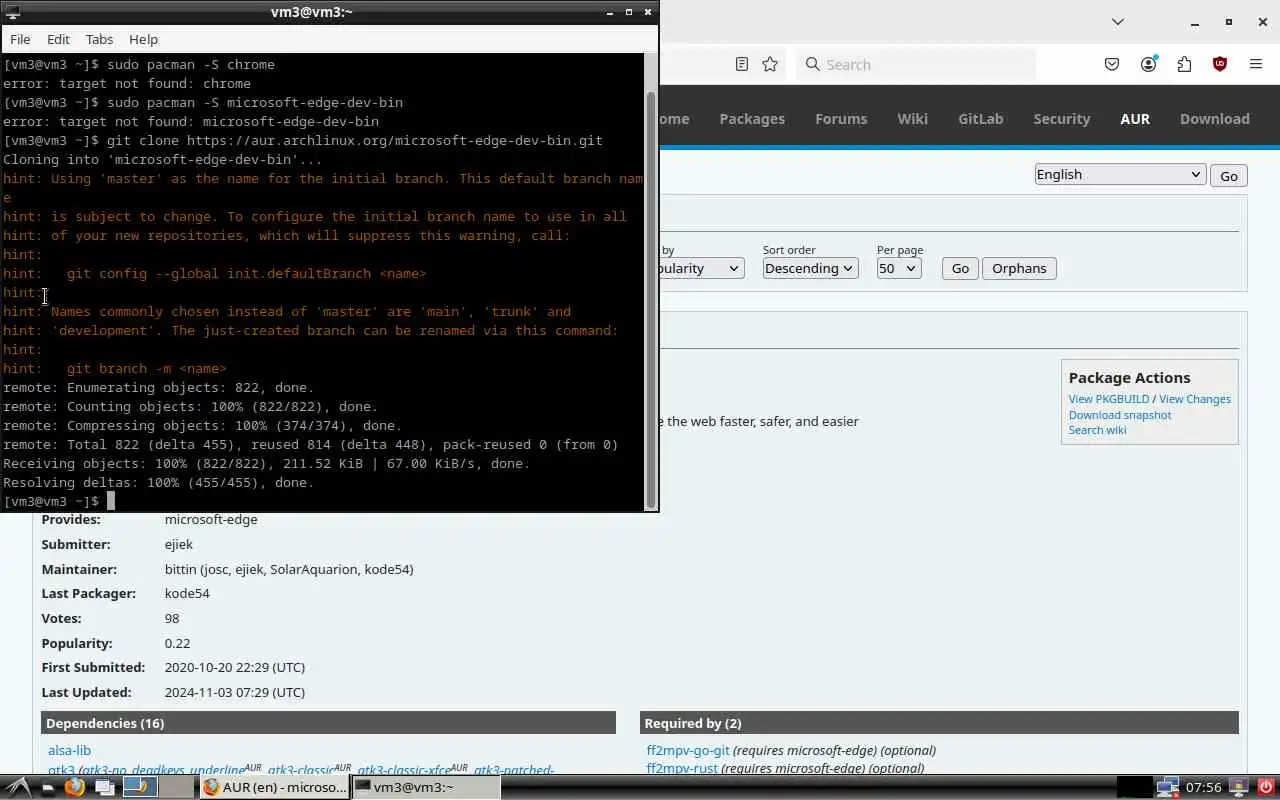The height and width of the screenshot is (800, 1280).
Task: Go to the Packages nav tab
Action: tap(752, 118)
